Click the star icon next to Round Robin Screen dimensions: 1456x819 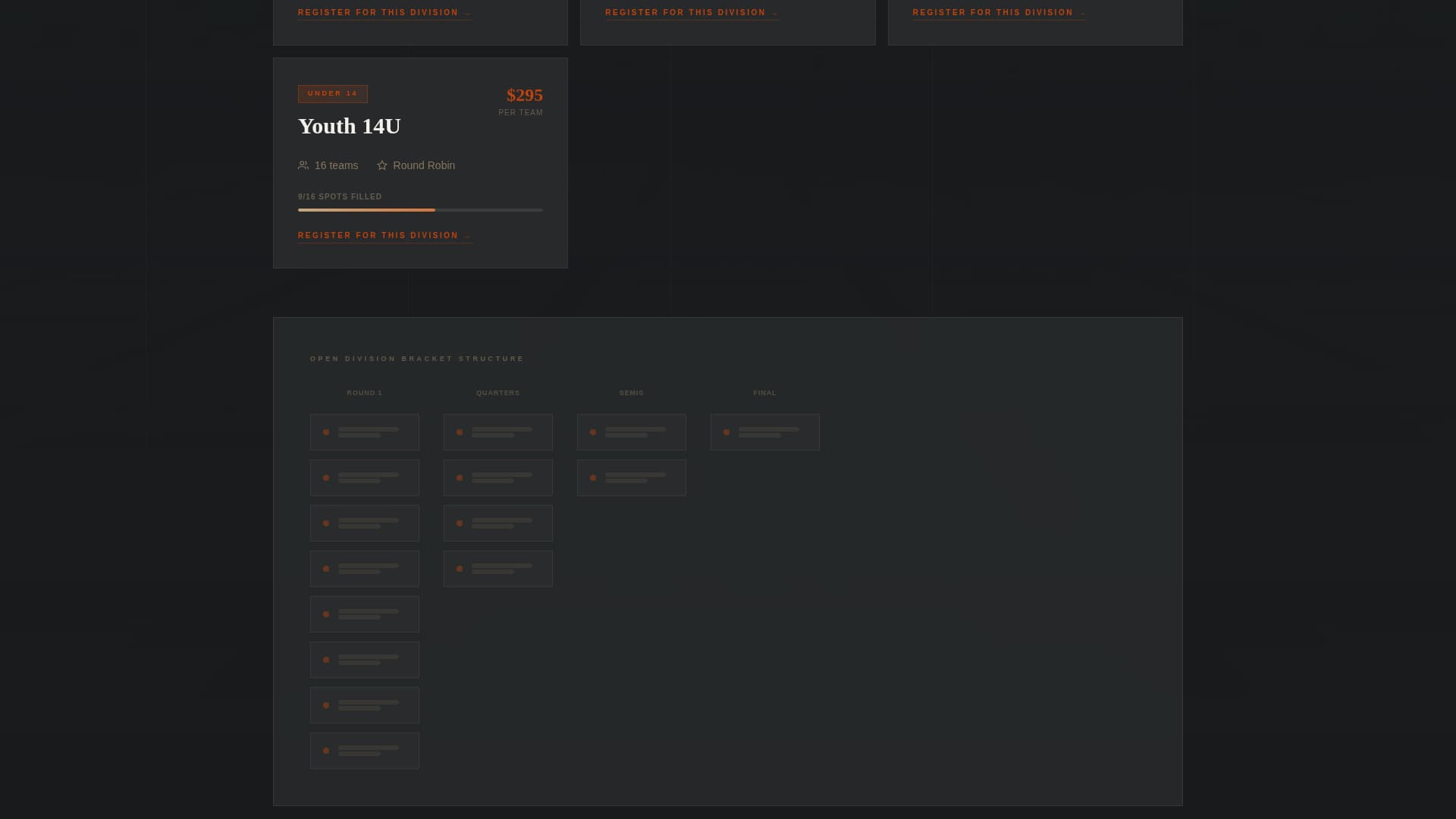382,165
